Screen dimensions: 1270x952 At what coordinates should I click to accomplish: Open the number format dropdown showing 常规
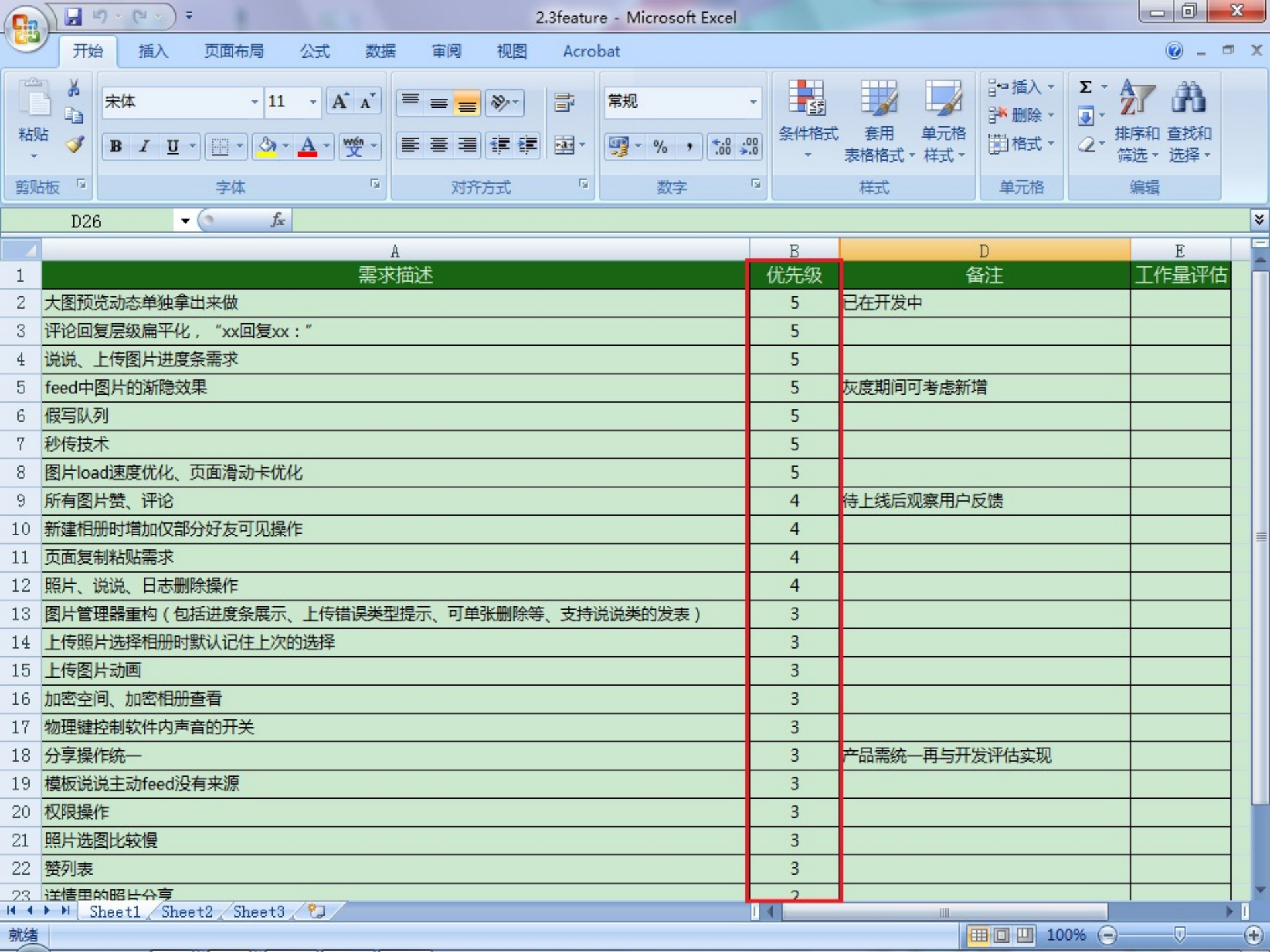[754, 102]
